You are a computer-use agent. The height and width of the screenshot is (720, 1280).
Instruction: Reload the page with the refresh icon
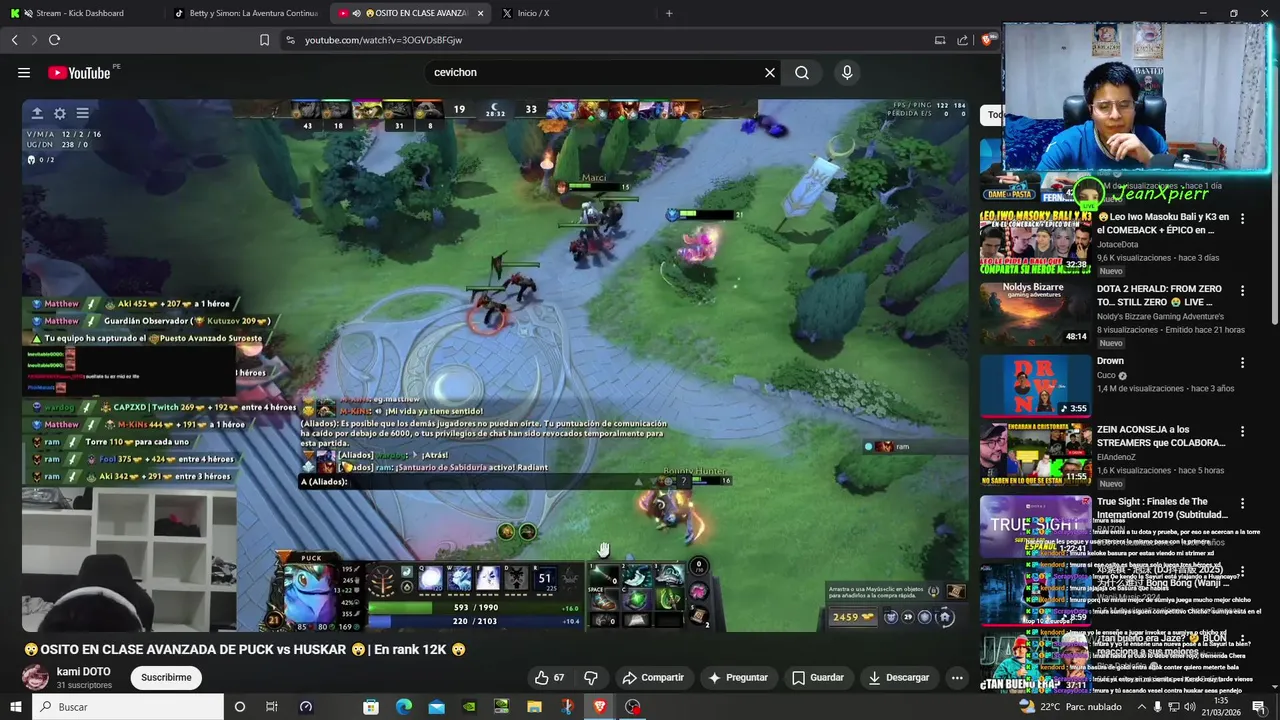(54, 40)
